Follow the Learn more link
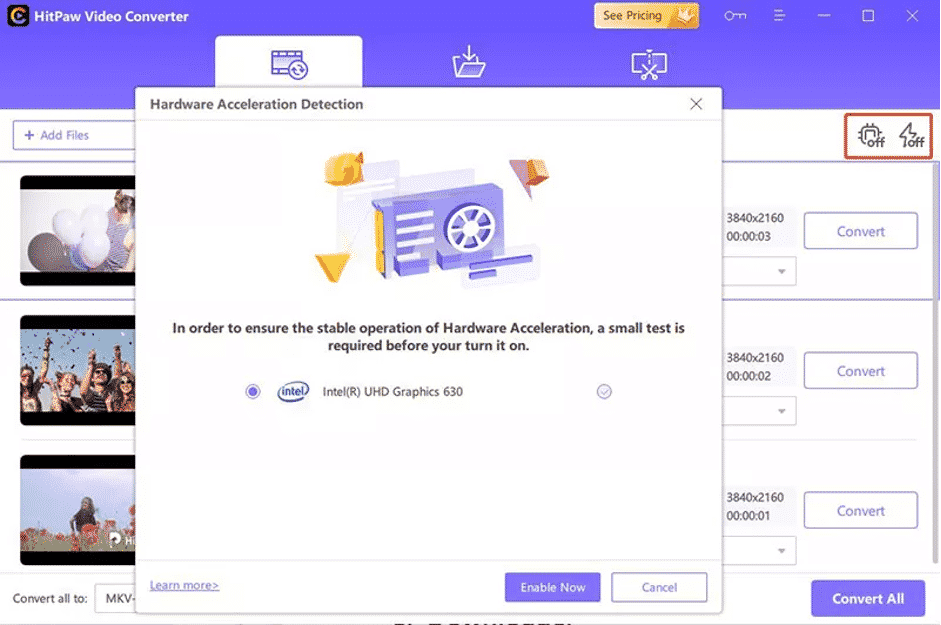This screenshot has height=625, width=941. point(184,585)
